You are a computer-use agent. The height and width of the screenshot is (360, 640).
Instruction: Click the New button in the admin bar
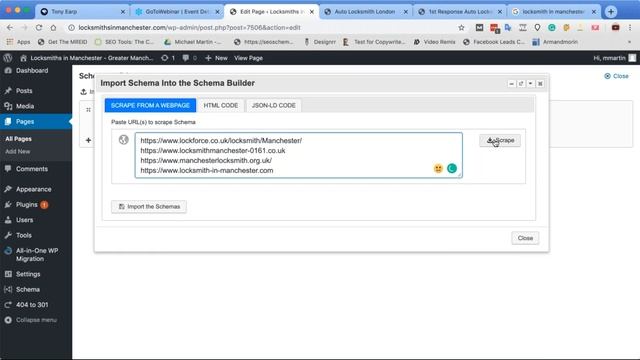coord(216,58)
